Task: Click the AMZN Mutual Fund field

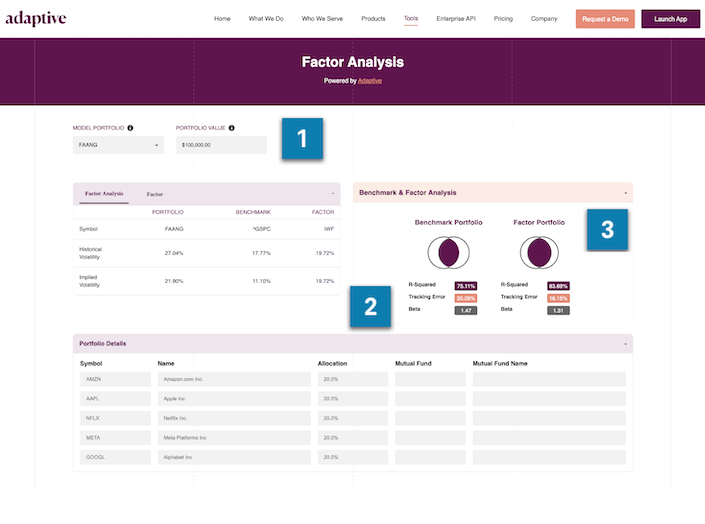Action: [430, 379]
